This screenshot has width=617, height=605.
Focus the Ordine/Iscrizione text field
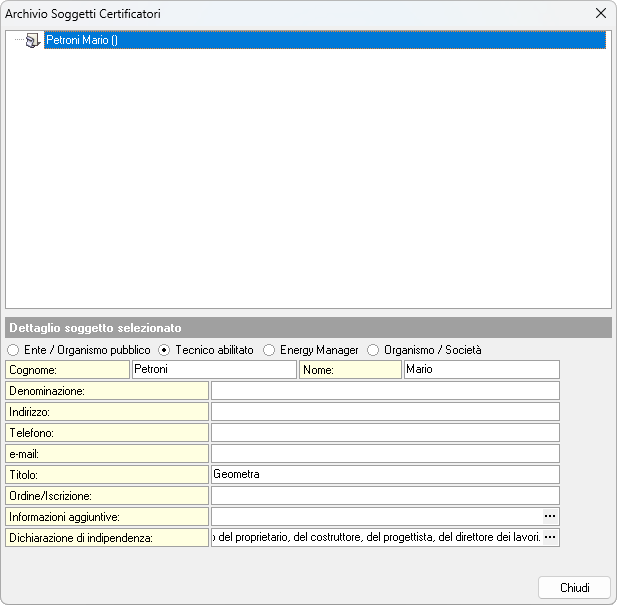(x=384, y=496)
